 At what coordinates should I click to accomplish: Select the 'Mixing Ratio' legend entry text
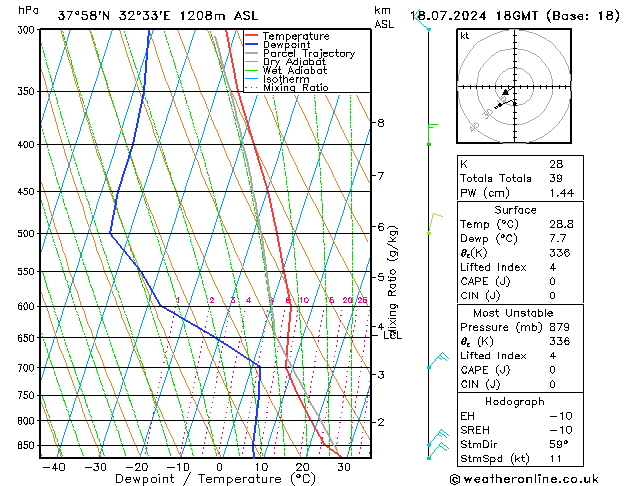tap(296, 87)
